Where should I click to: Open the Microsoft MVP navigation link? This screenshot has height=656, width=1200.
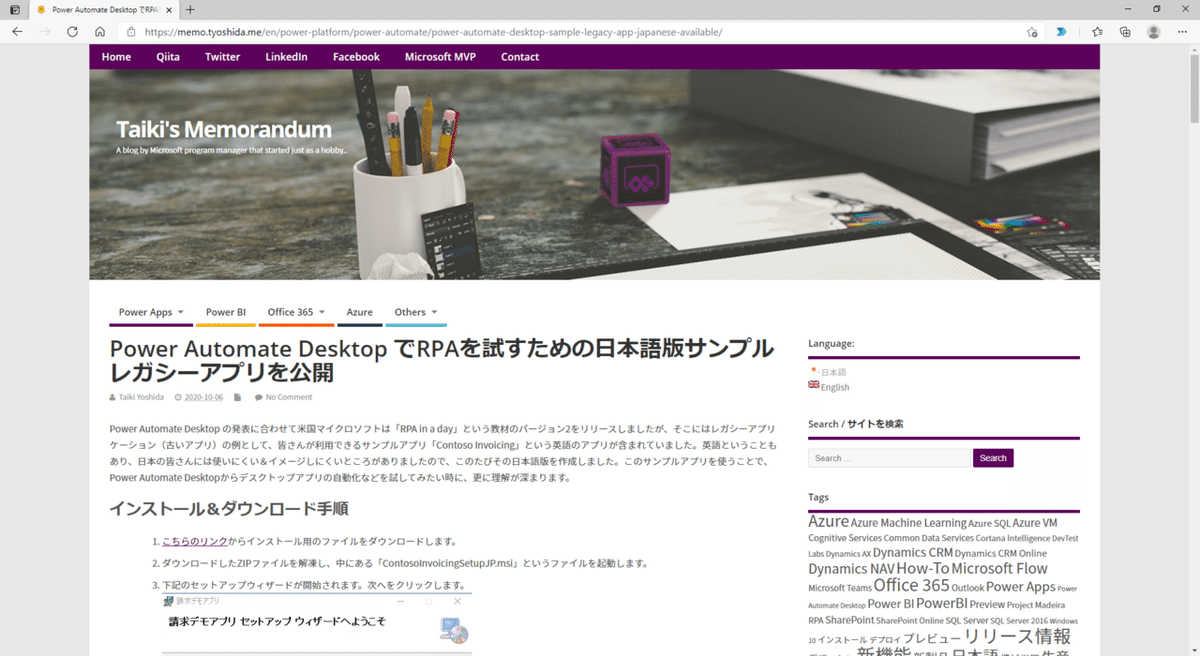(440, 57)
